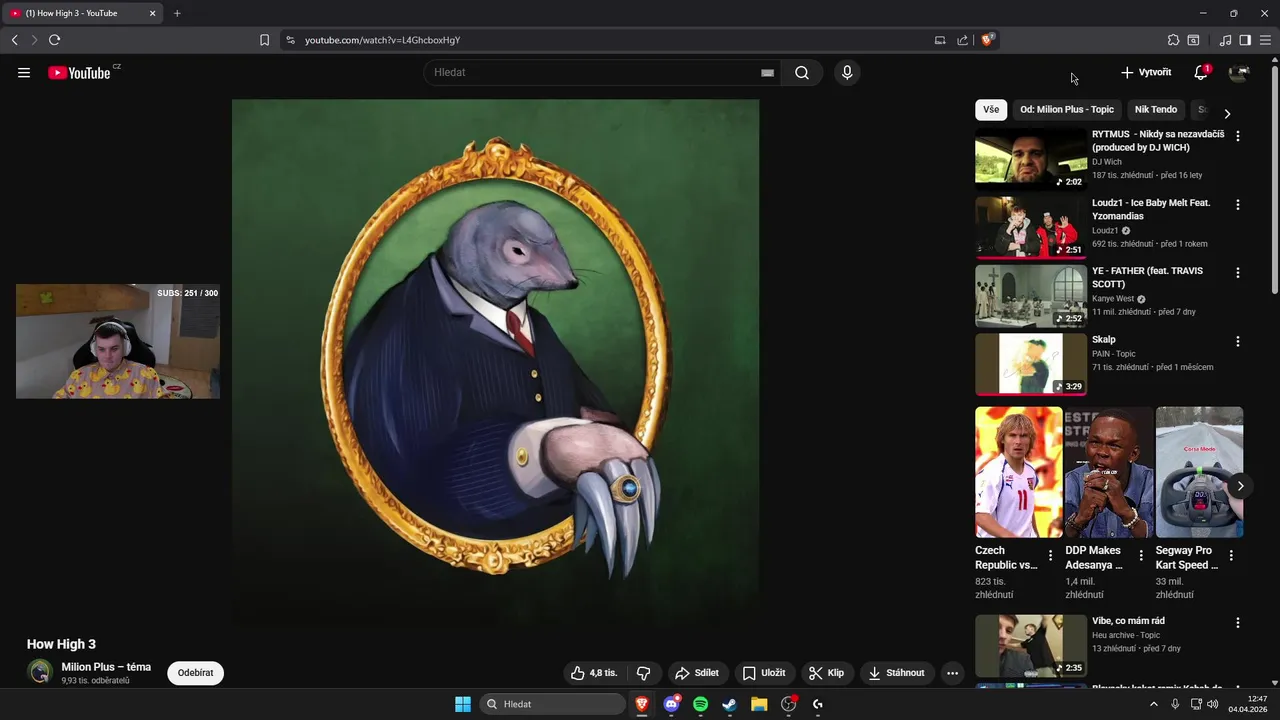The width and height of the screenshot is (1280, 720).
Task: Open File Explorer from the taskbar
Action: [x=759, y=704]
